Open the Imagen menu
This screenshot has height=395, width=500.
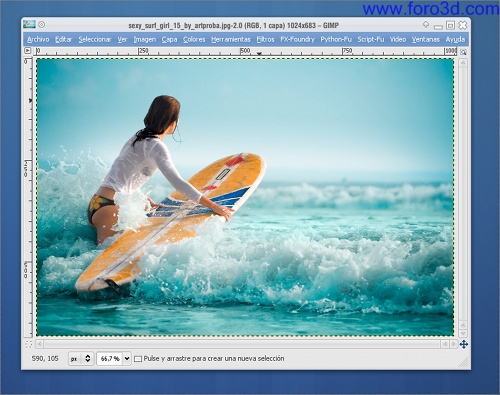tap(145, 39)
